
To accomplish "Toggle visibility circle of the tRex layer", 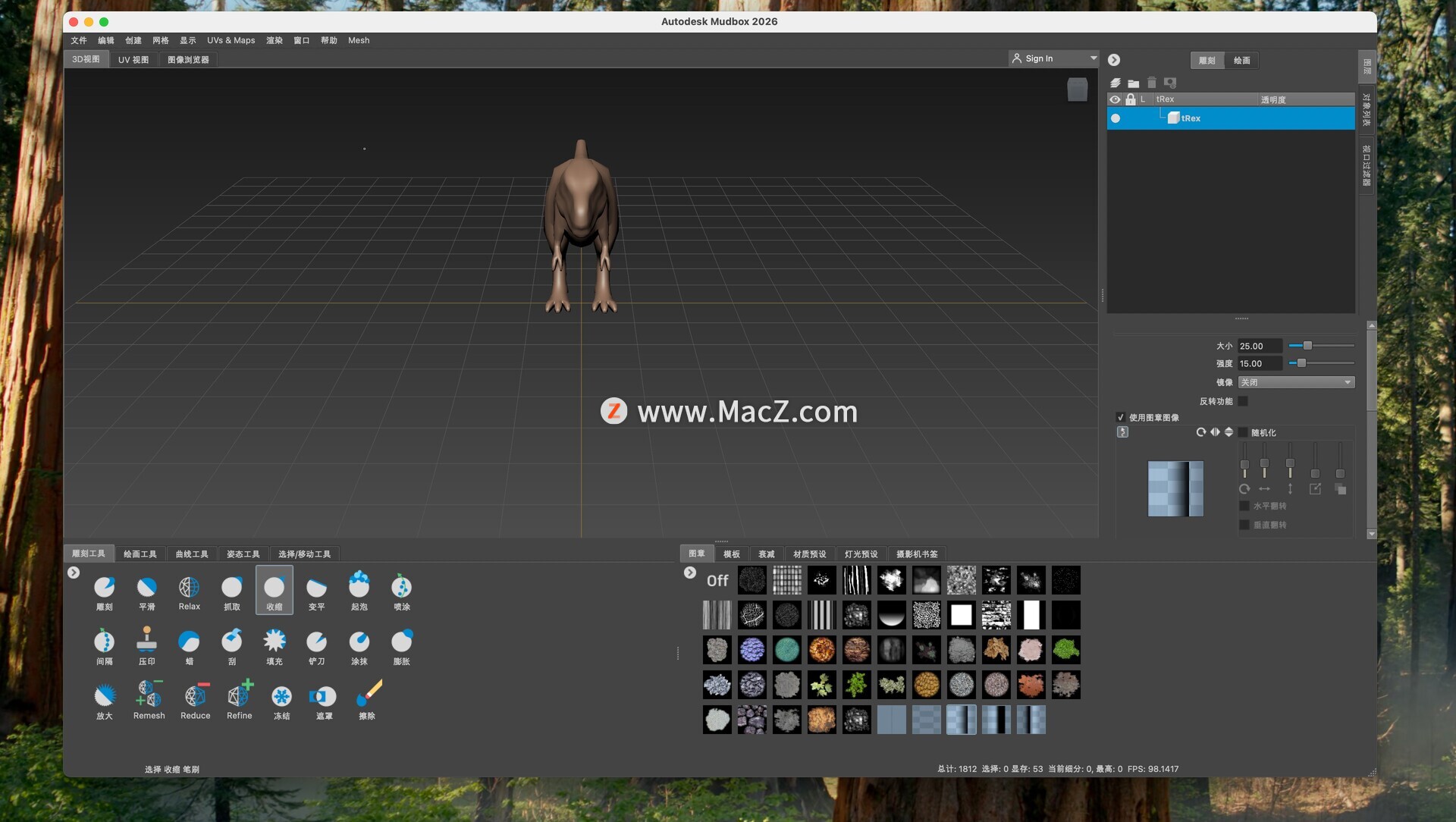I will pos(1116,118).
